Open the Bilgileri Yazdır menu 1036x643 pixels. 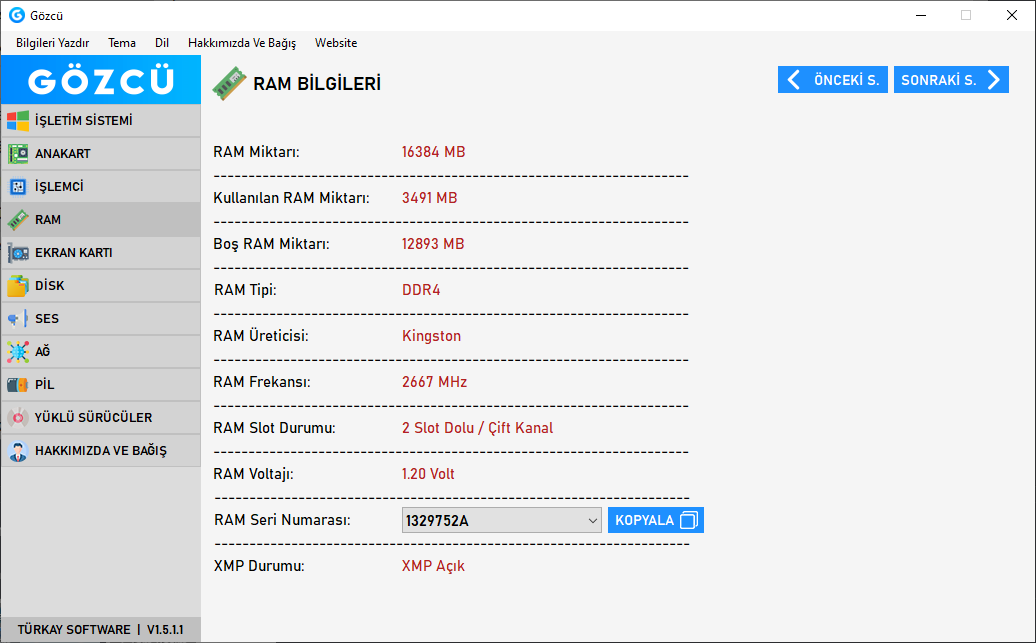click(53, 43)
